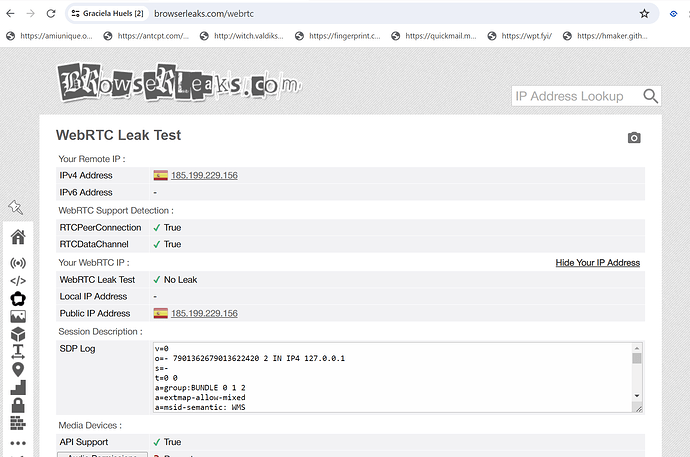Go back to the previous page
Screen dimensions: 690x457
10,14
